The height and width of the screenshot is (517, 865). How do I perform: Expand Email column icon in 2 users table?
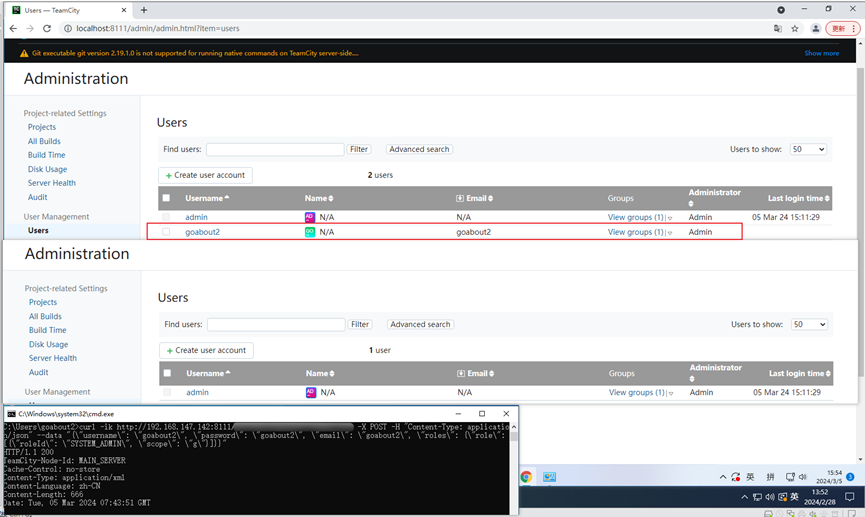coord(460,198)
